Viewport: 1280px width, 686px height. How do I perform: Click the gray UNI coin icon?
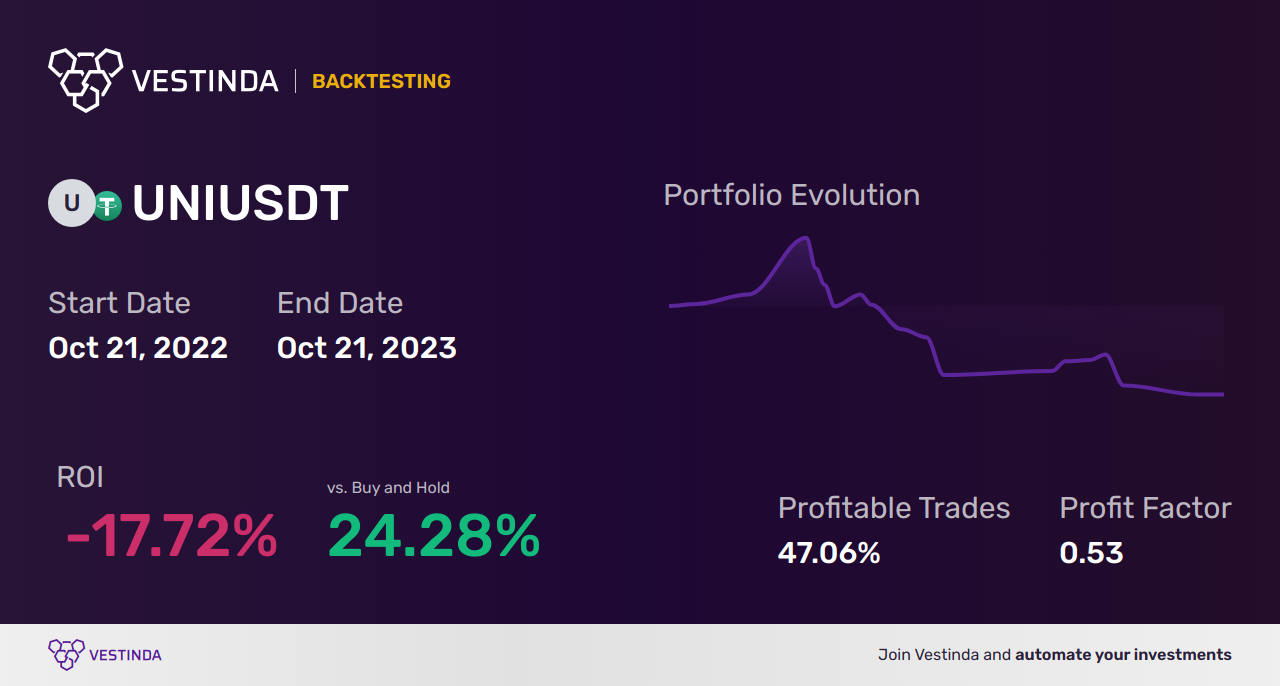[72, 203]
